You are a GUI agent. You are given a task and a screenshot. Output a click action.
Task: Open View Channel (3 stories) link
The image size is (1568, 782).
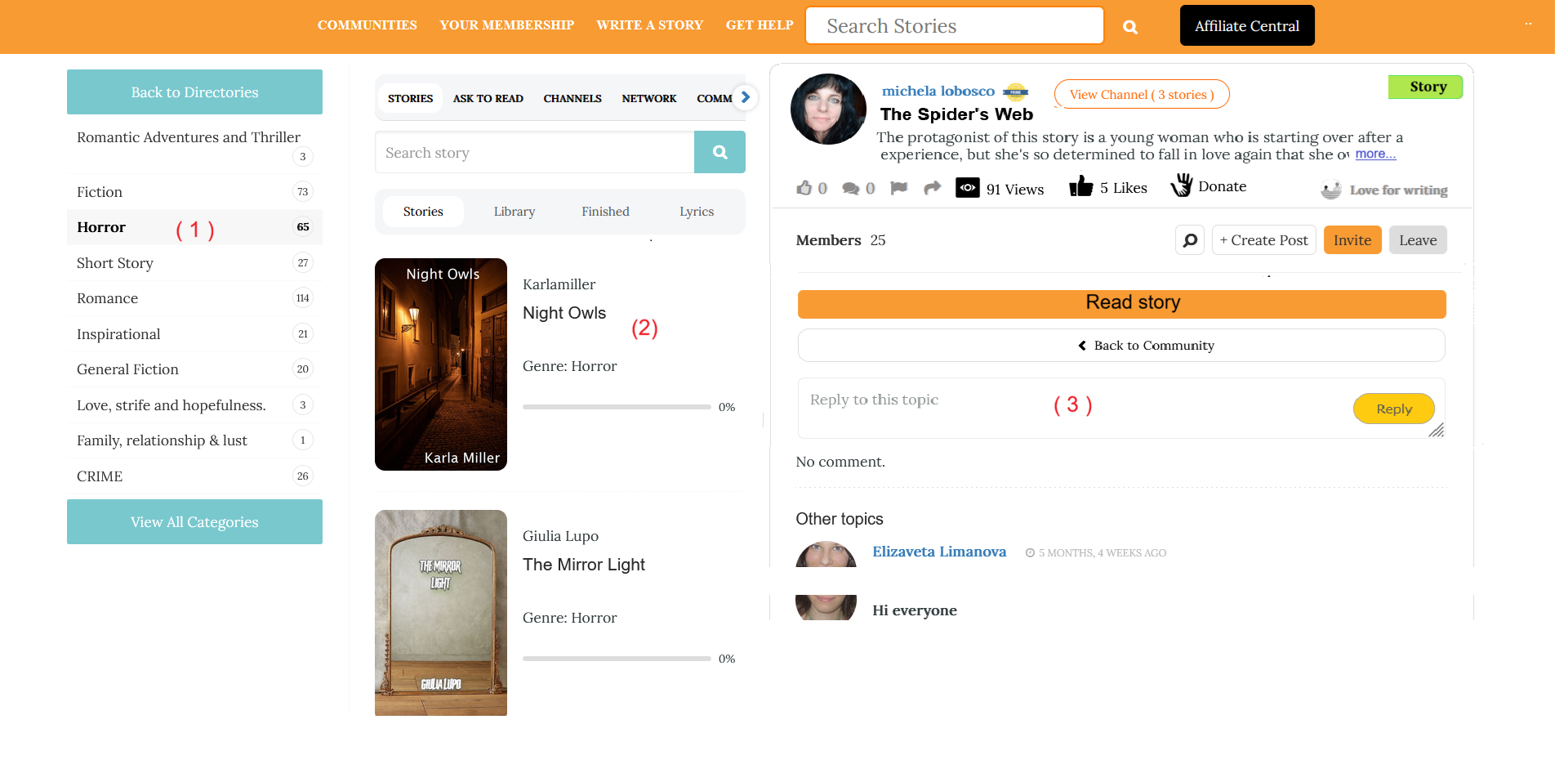pos(1141,95)
